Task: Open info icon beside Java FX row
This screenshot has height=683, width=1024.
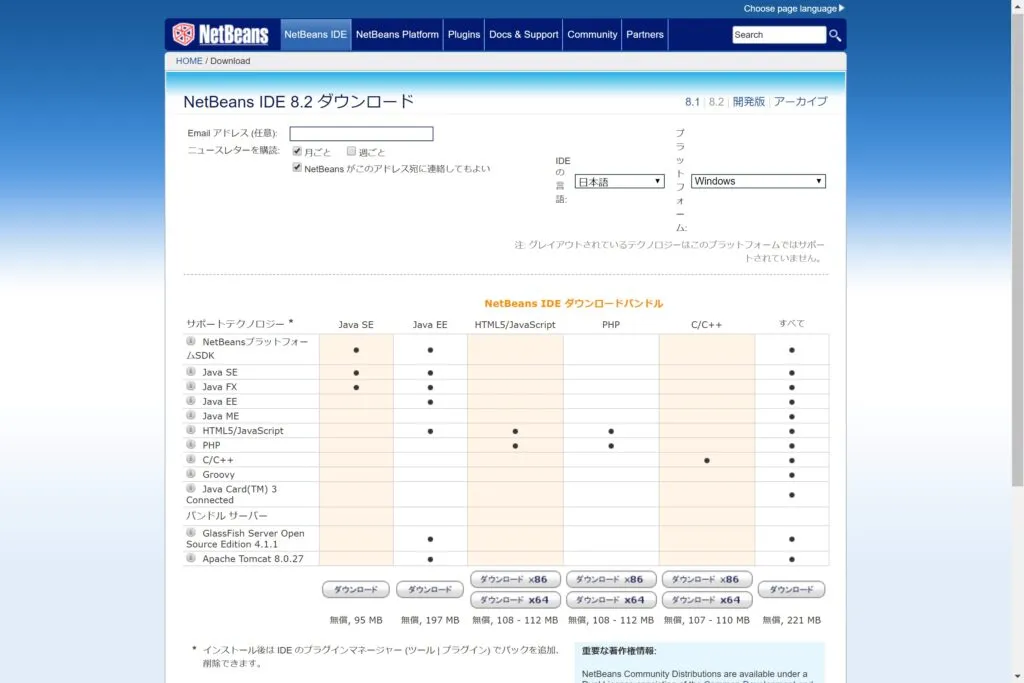Action: pos(191,386)
